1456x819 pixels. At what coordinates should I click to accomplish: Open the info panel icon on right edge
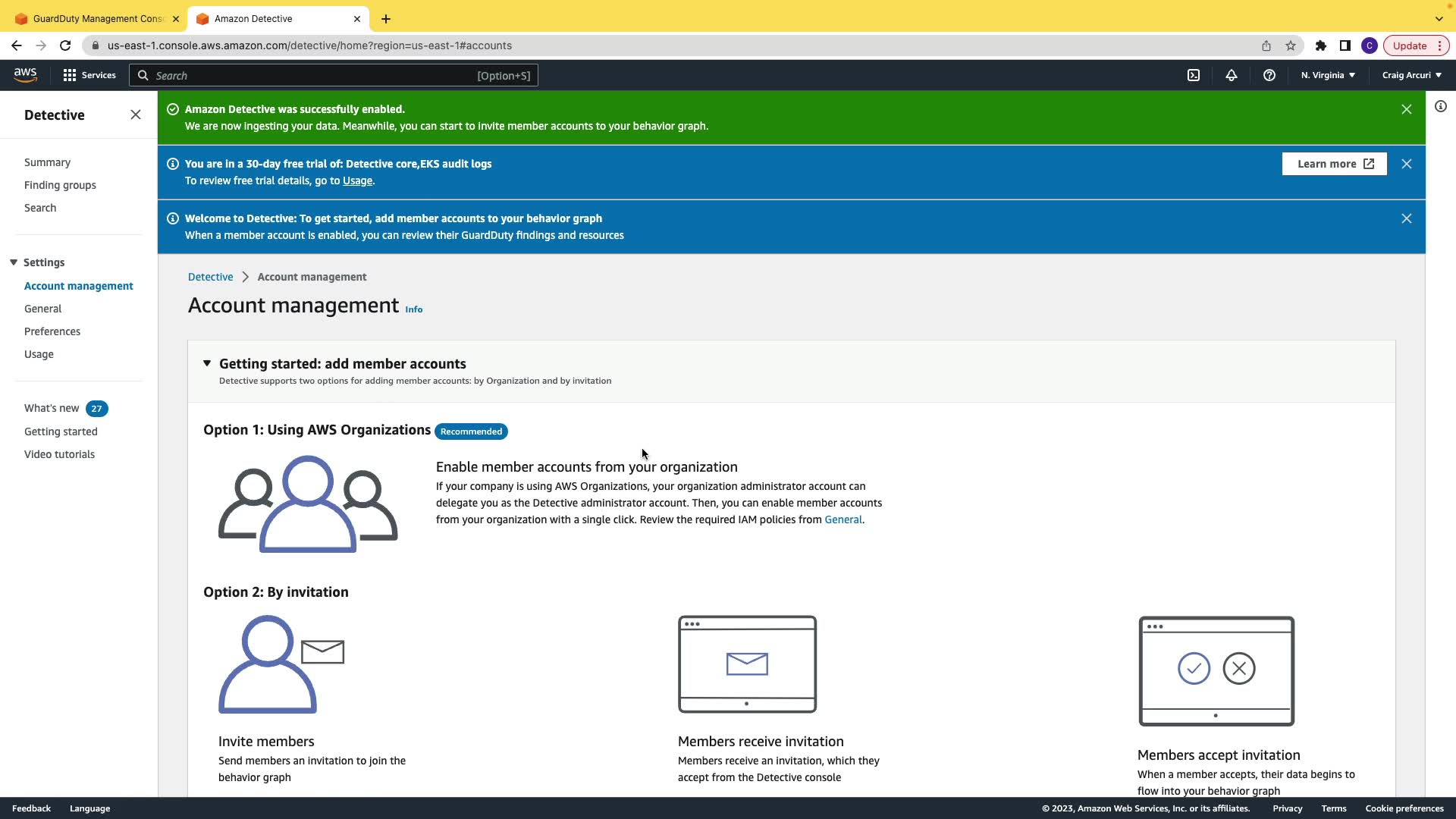[x=1441, y=107]
